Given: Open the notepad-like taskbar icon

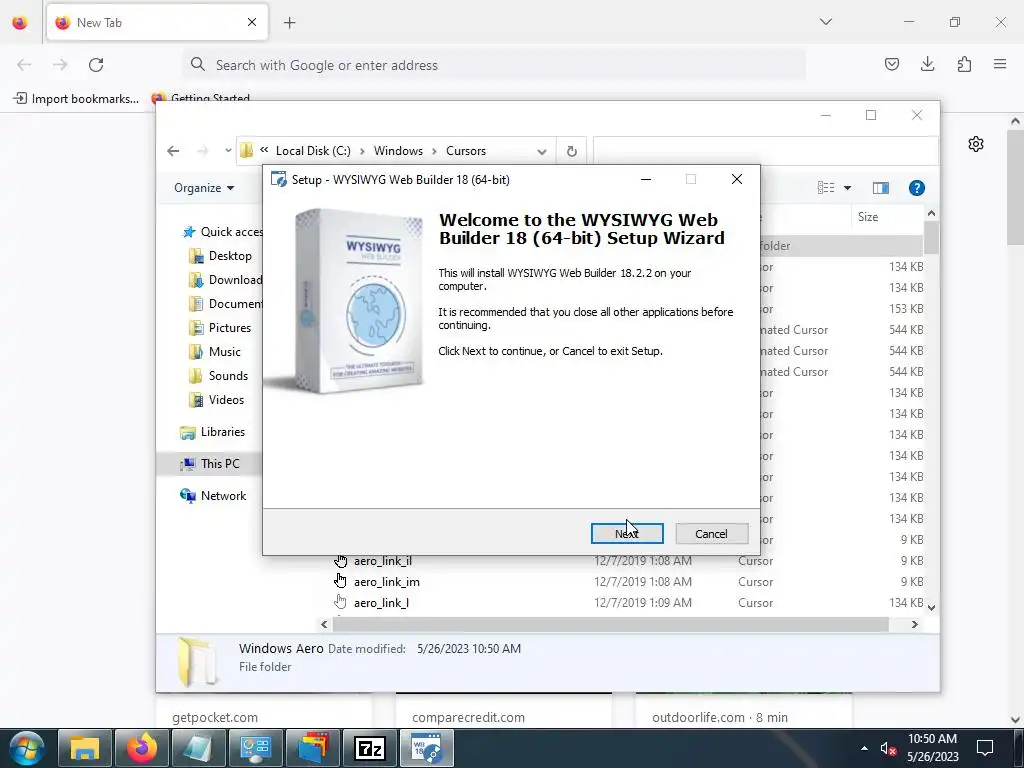Looking at the screenshot, I should point(199,748).
